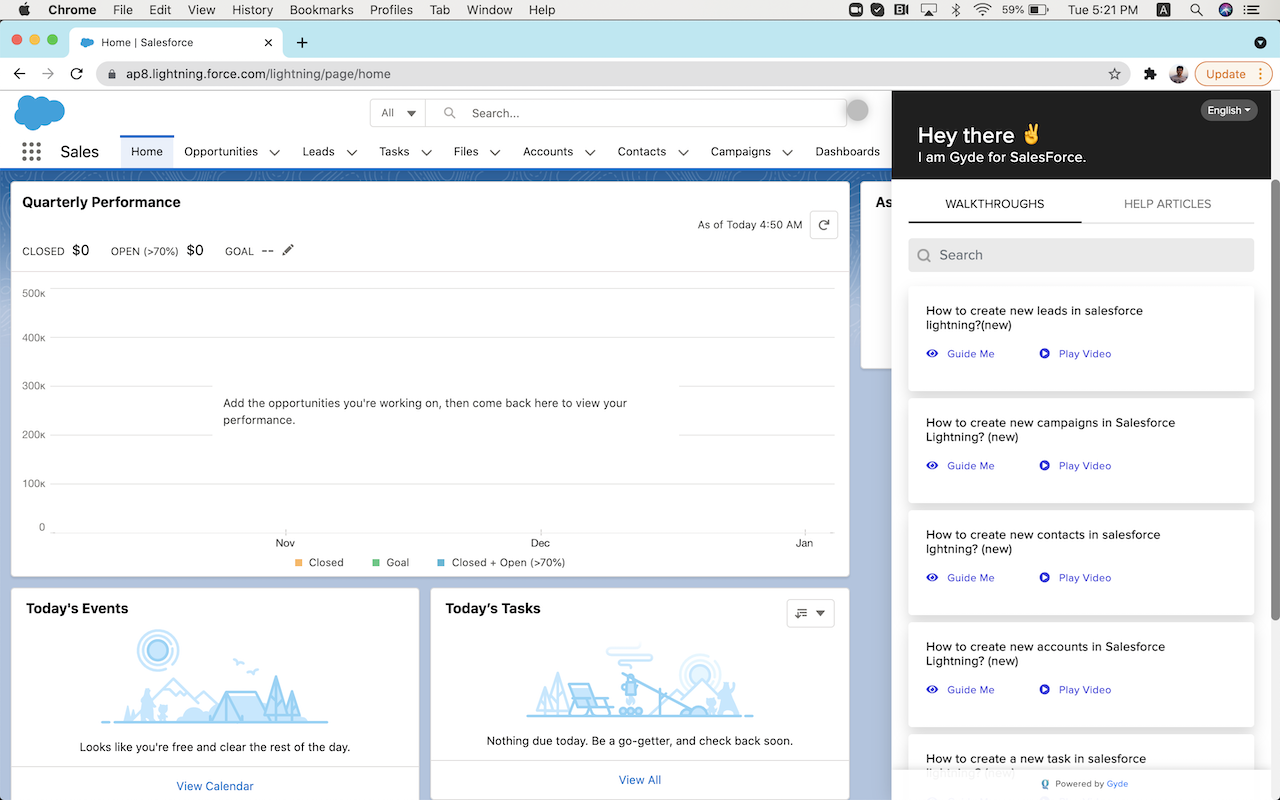Click the Closed + Open legend blue swatch
Viewport: 1280px width, 800px height.
click(x=441, y=563)
